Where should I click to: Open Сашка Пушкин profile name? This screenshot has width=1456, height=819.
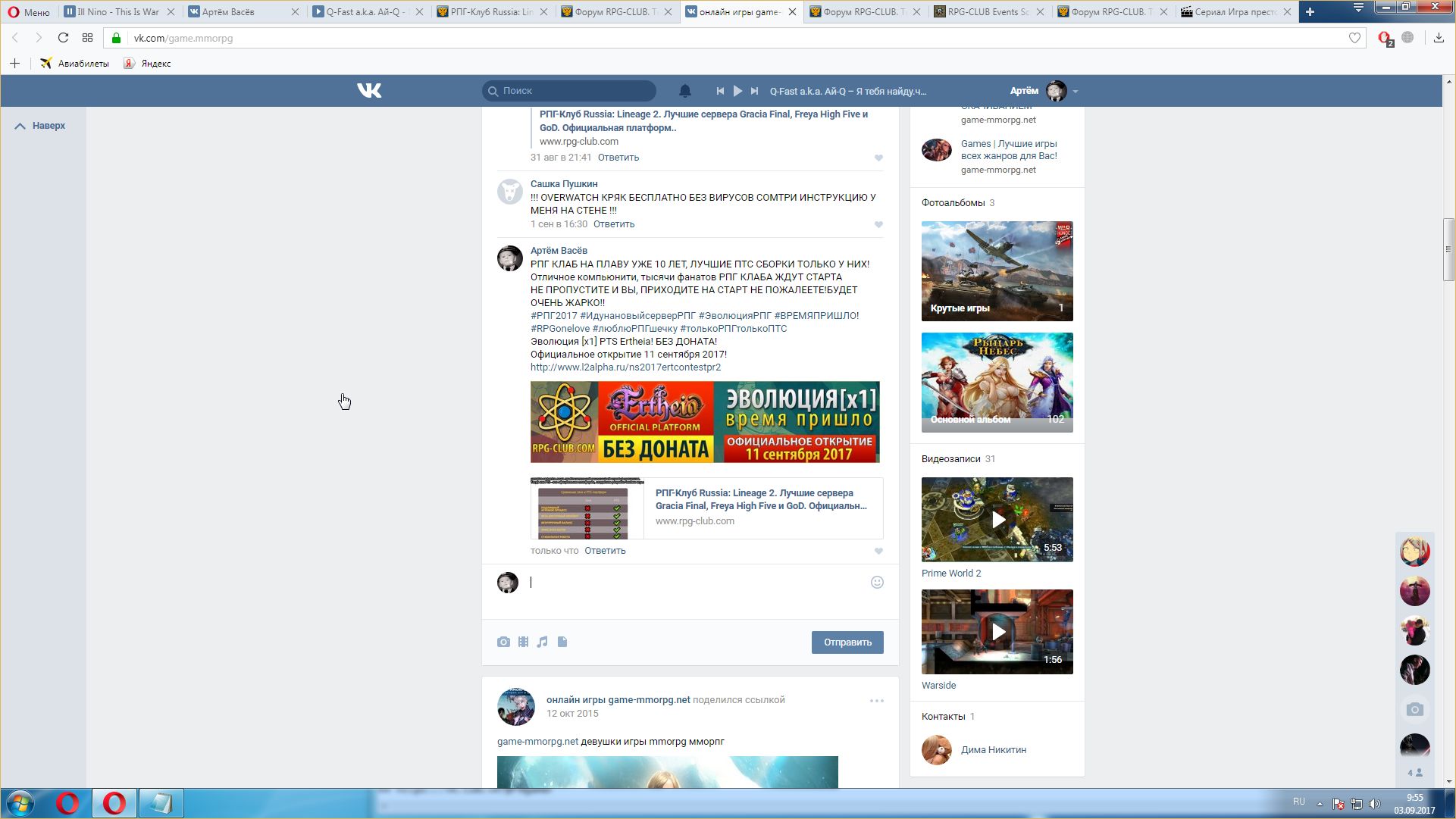click(564, 184)
